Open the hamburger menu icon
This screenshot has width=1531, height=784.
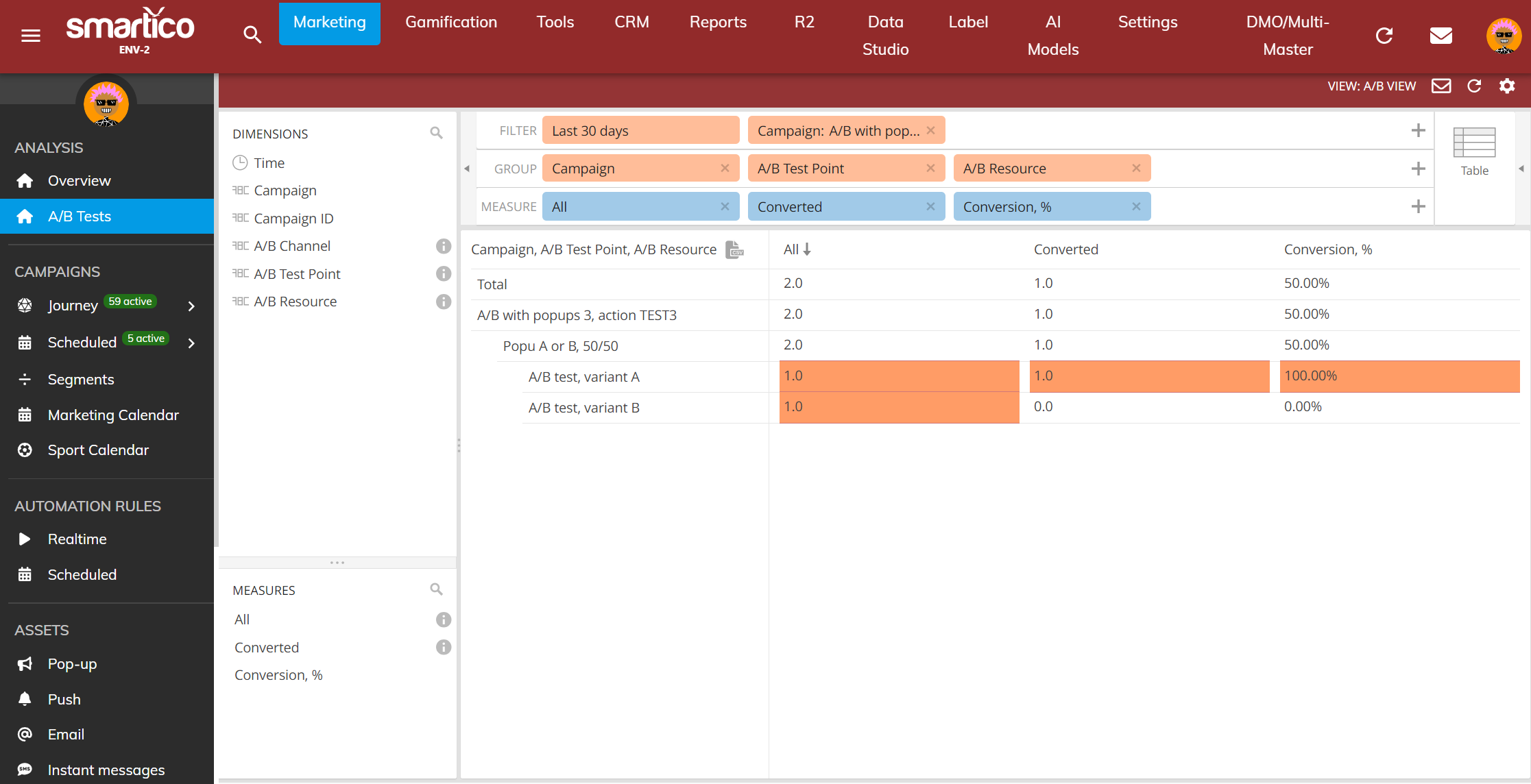[31, 36]
